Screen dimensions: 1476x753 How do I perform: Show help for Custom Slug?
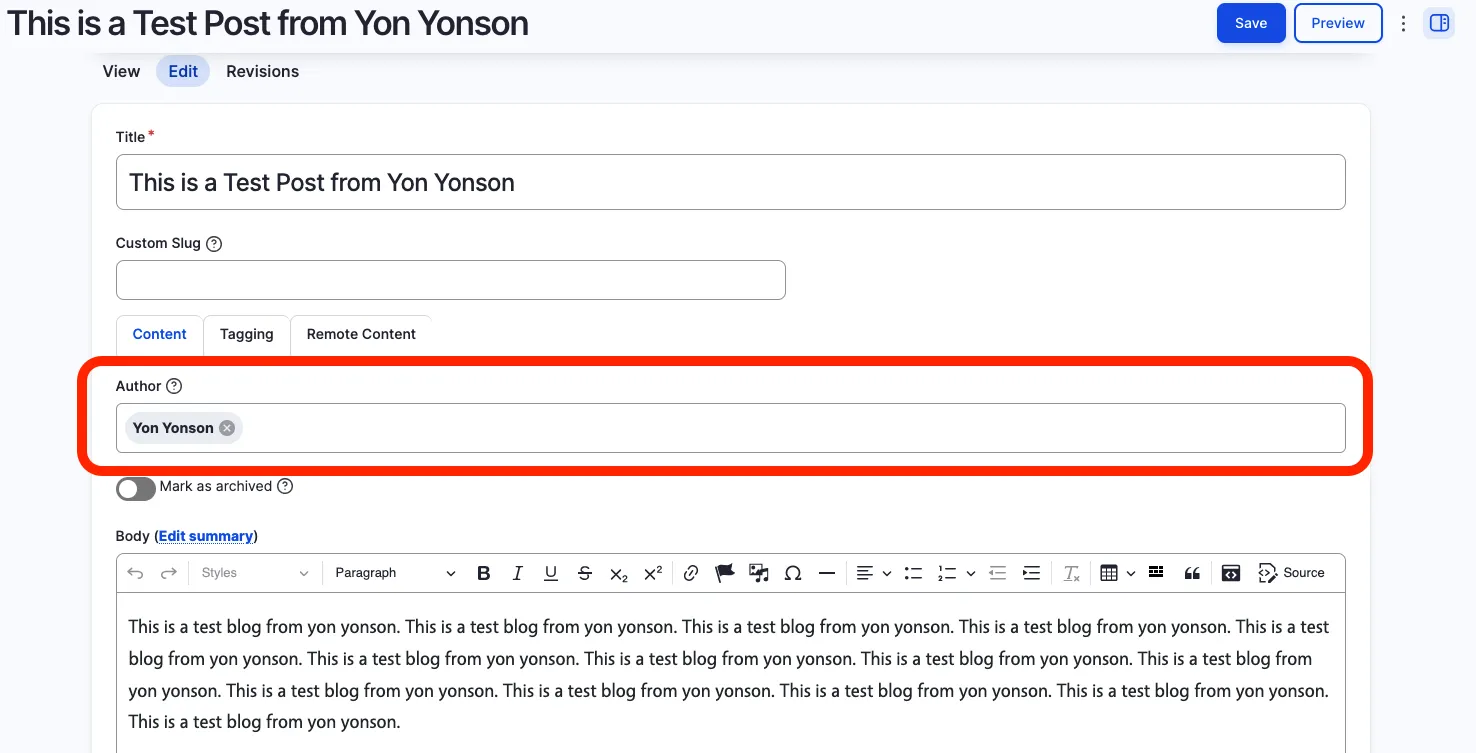213,243
